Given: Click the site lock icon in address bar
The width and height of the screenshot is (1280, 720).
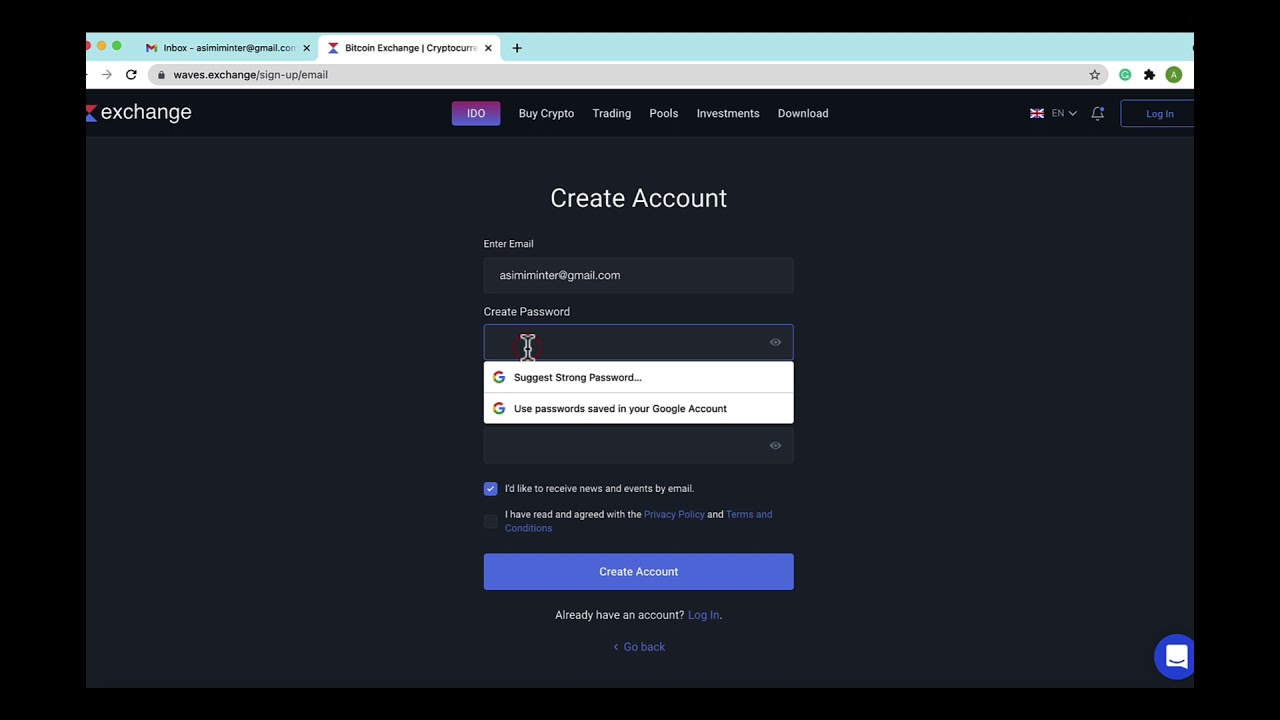Looking at the screenshot, I should point(161,75).
